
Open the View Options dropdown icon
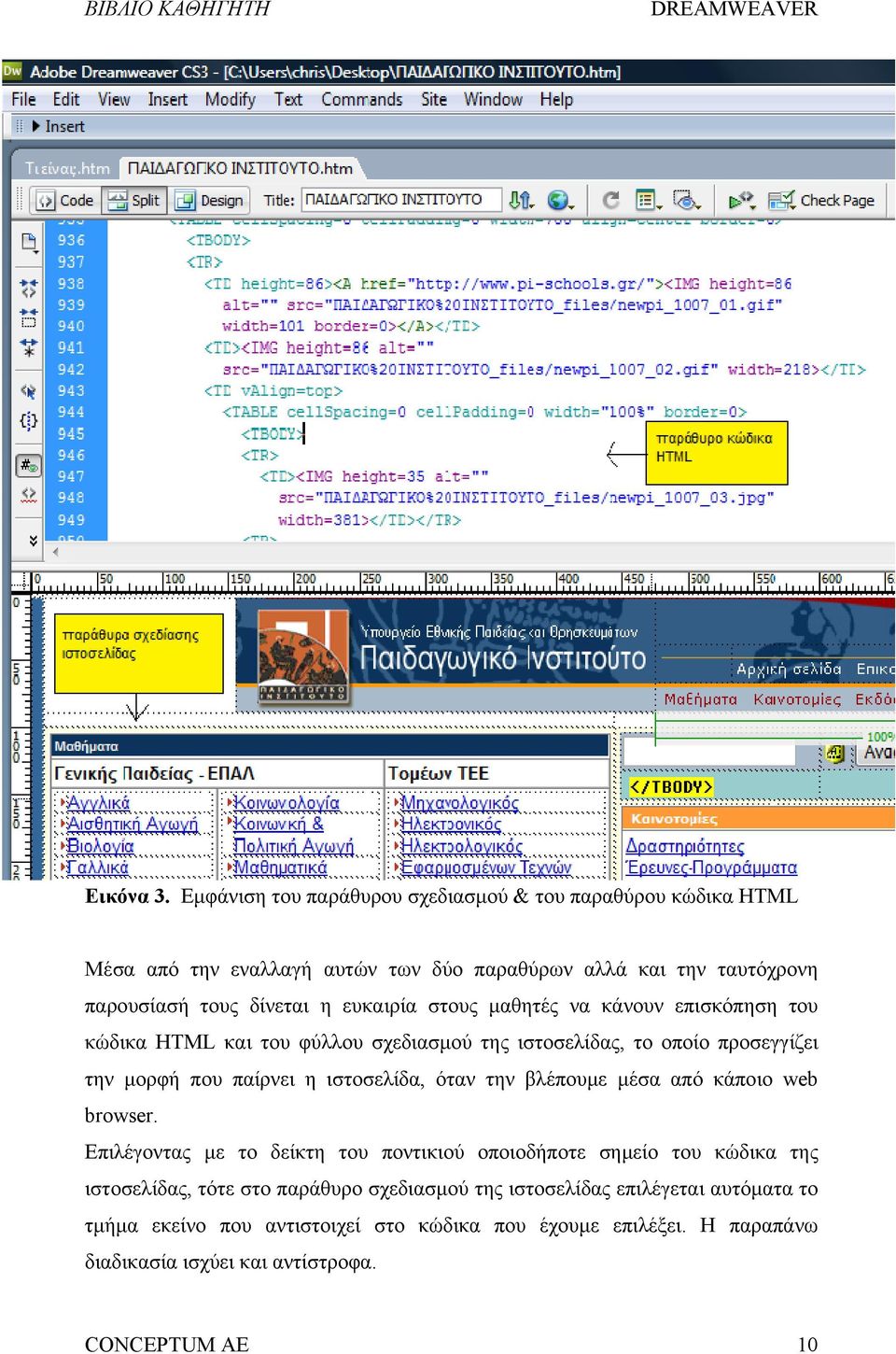648,200
